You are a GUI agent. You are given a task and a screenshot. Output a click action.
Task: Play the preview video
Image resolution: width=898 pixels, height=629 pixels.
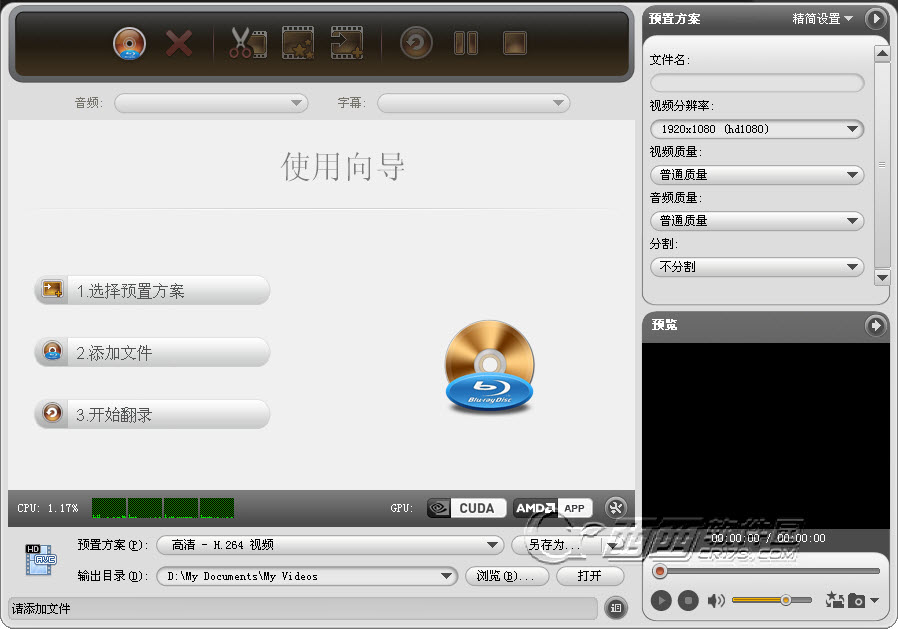(x=661, y=600)
